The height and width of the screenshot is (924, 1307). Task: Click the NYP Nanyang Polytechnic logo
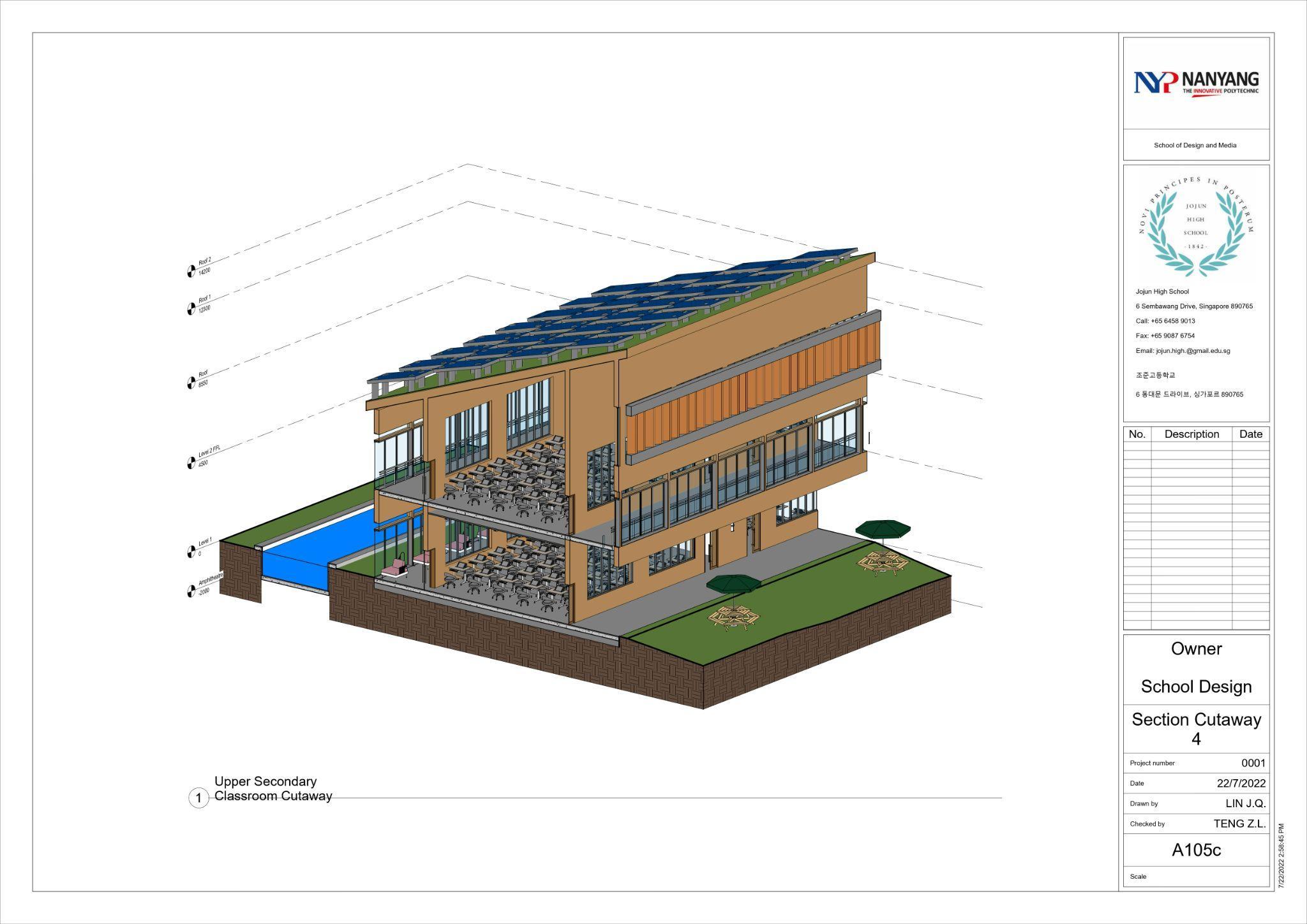[1195, 83]
